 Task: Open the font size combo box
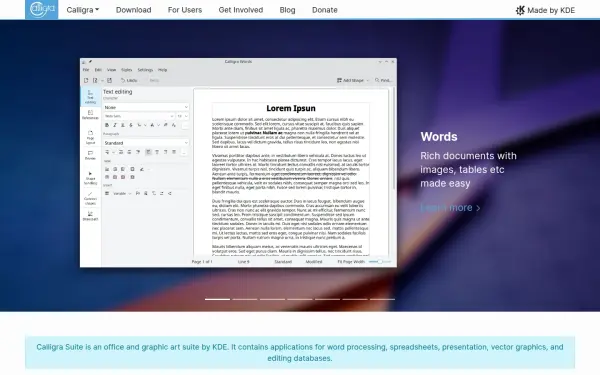[182, 116]
